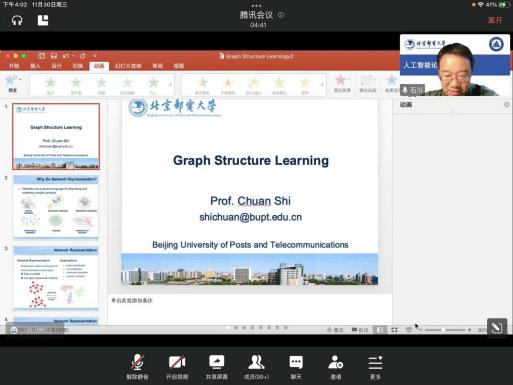
Task: Show meeting info icon beside 腾讯会议 title
Action: (x=281, y=15)
